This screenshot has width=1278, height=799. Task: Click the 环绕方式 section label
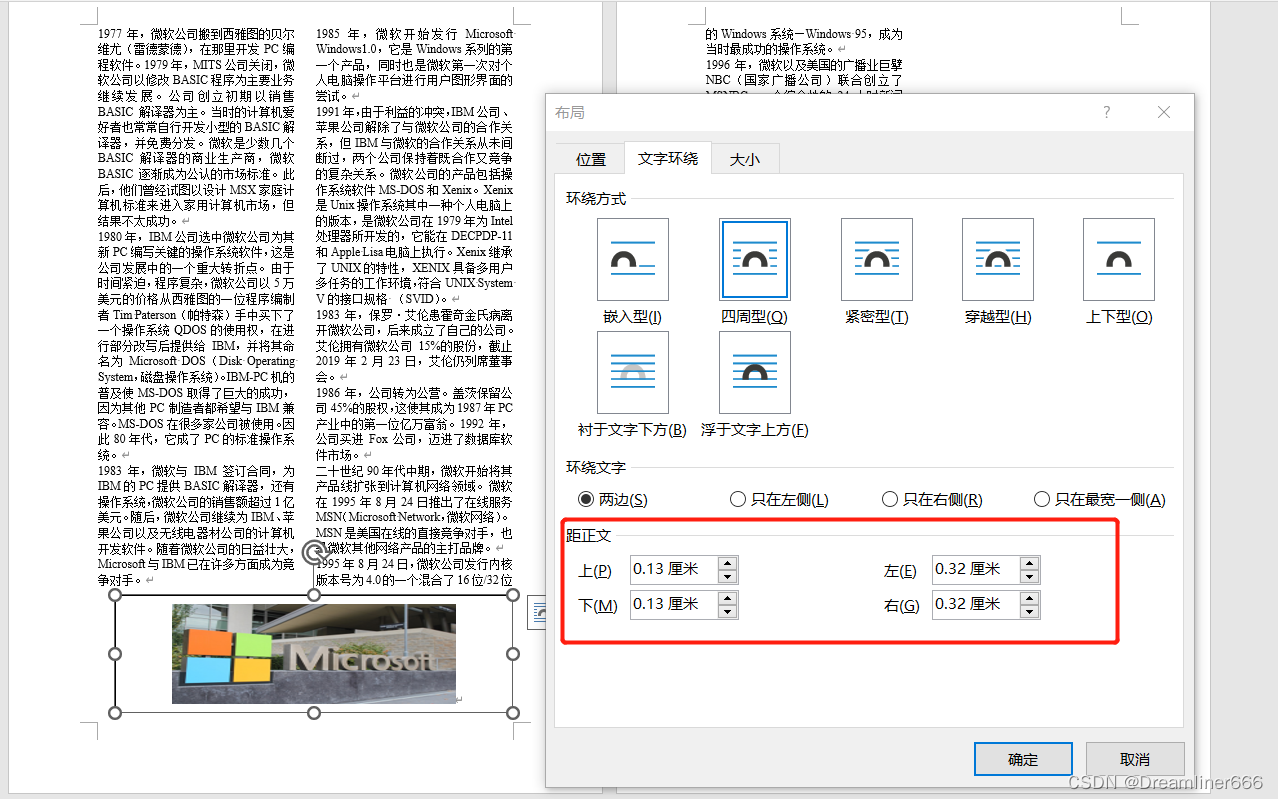tap(596, 198)
